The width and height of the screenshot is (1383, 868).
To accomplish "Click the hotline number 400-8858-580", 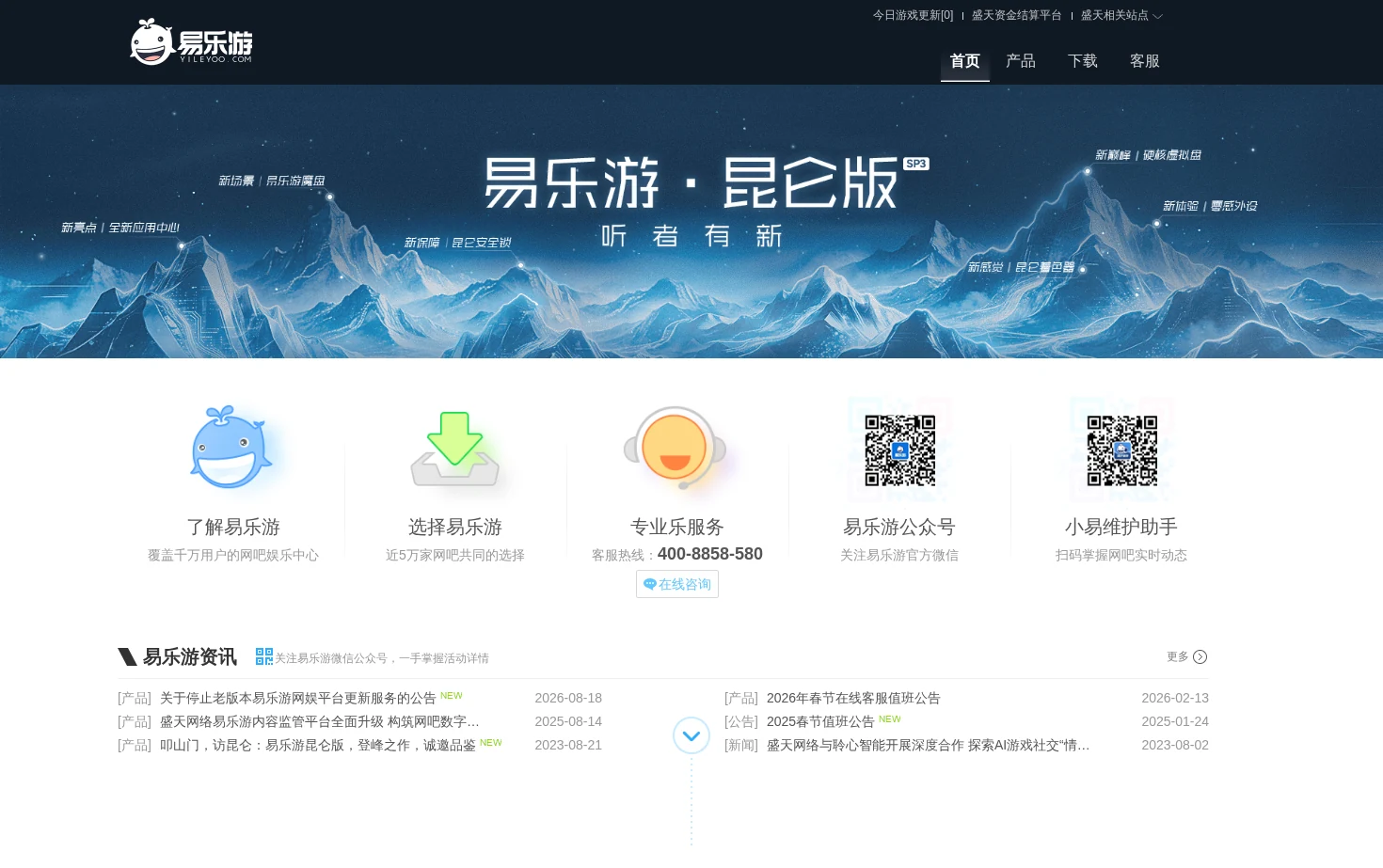I will pyautogui.click(x=710, y=554).
